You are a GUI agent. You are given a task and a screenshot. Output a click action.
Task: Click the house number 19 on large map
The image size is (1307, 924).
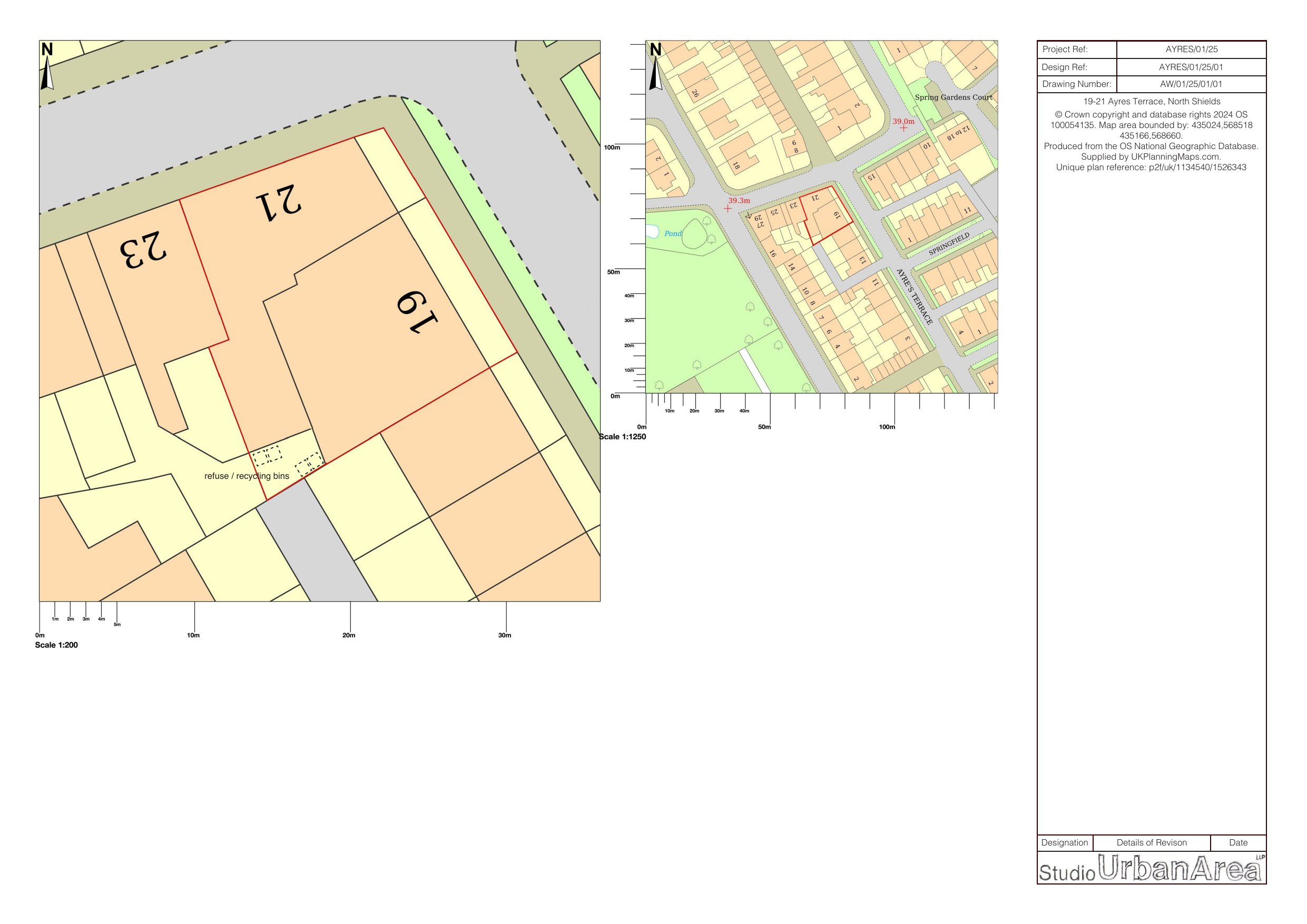[x=418, y=311]
